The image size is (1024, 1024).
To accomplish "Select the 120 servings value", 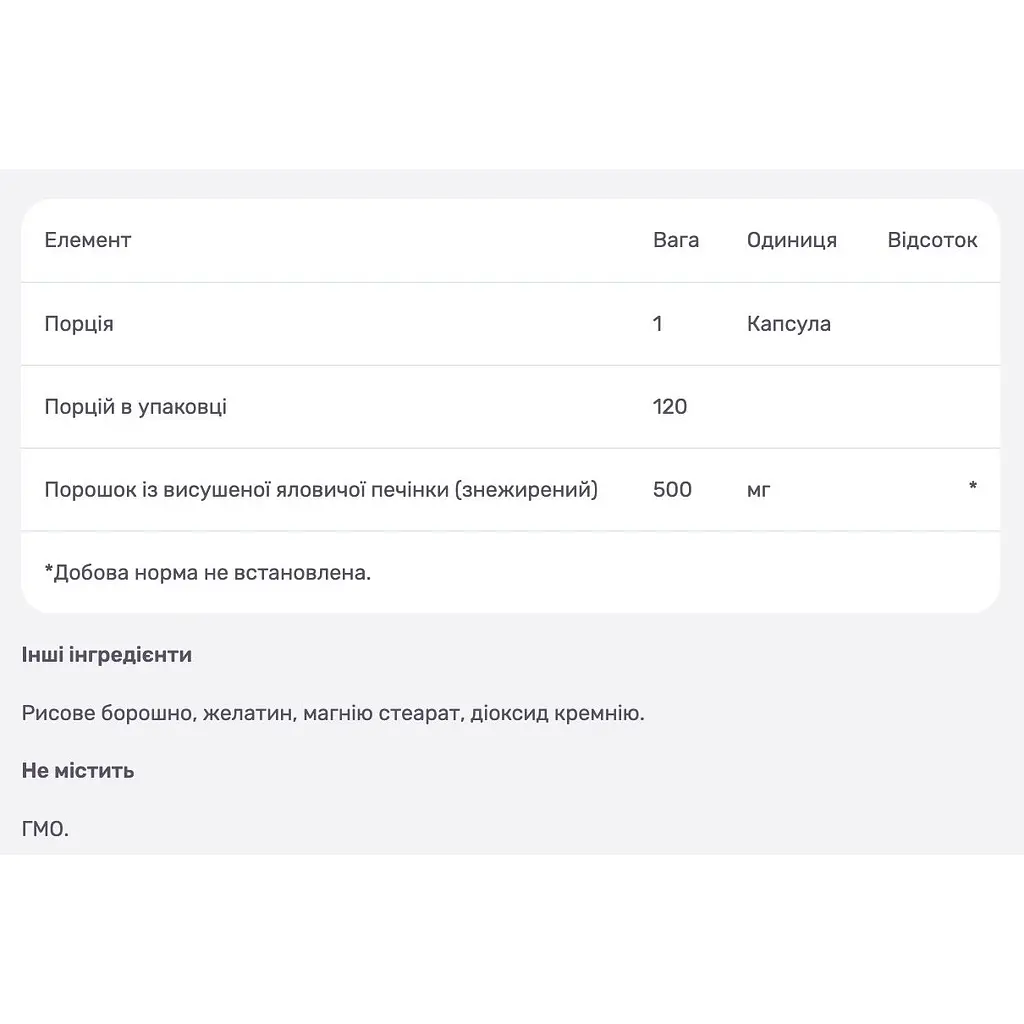I will pos(670,407).
